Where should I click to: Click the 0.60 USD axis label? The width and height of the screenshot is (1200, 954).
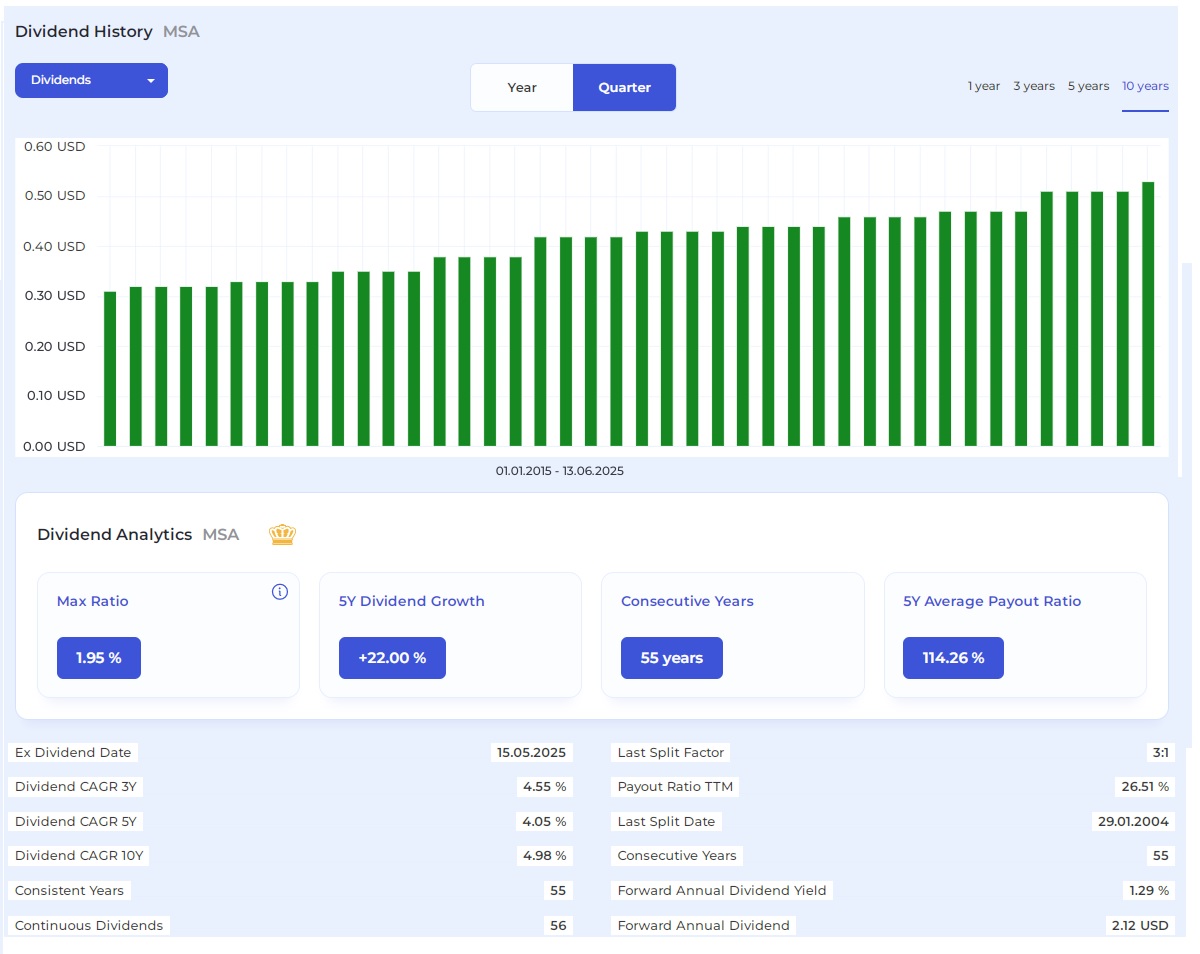[x=54, y=146]
